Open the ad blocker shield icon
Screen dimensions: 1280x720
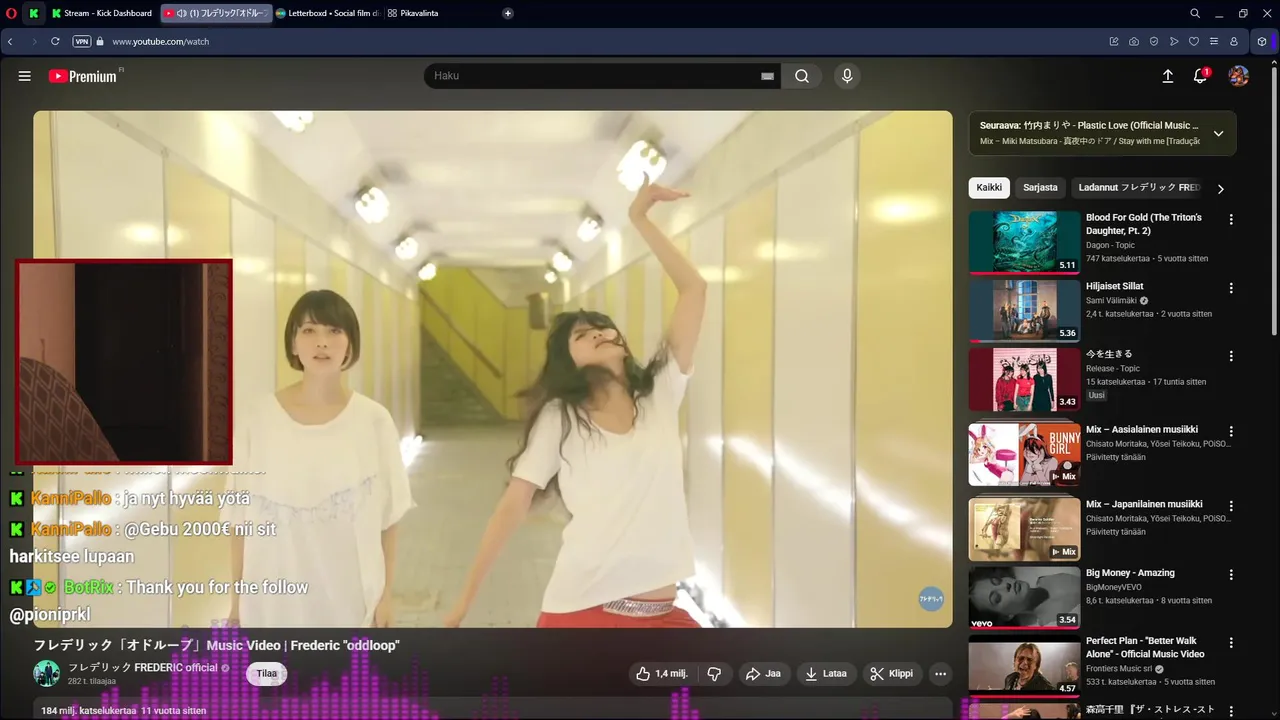[x=1154, y=42]
